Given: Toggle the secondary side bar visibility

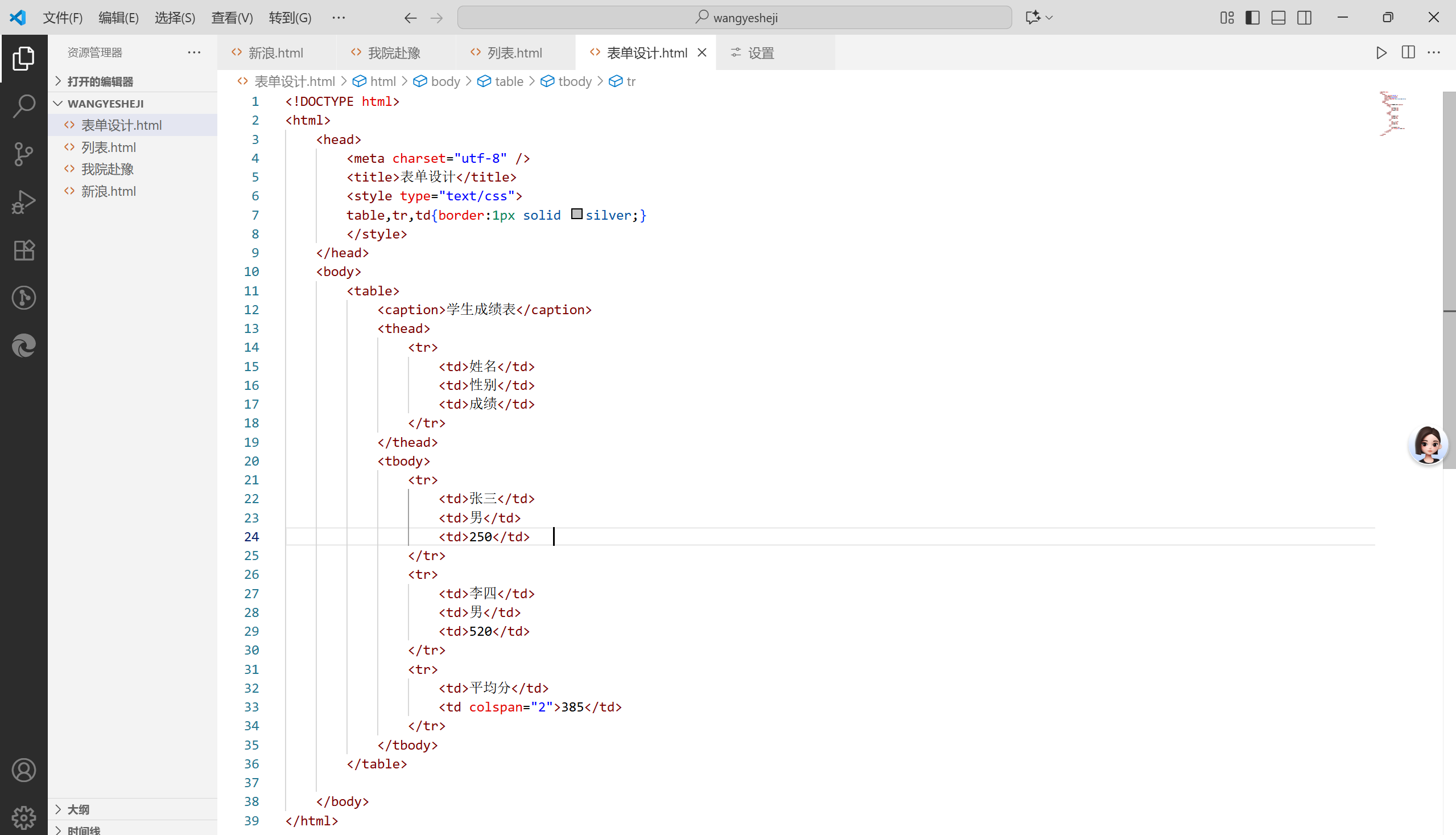Looking at the screenshot, I should pos(1304,18).
